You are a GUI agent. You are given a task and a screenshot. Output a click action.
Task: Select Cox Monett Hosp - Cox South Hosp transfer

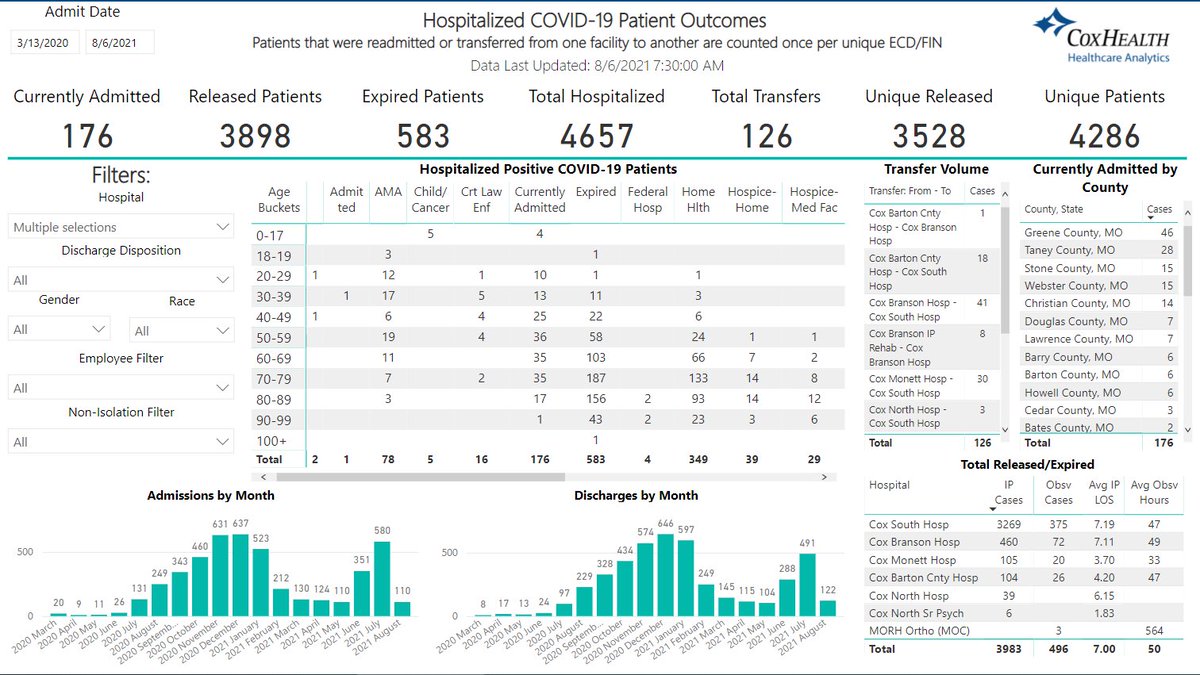click(932, 386)
